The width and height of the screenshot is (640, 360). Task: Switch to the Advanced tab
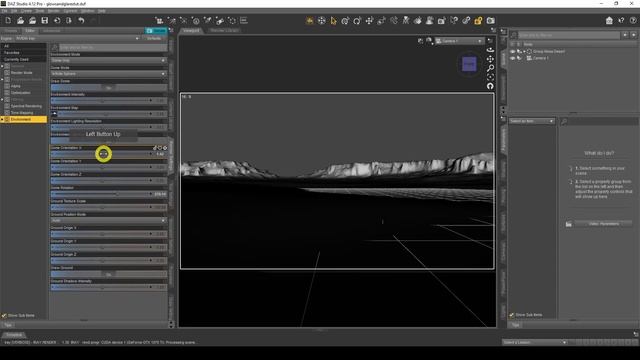[x=51, y=31]
